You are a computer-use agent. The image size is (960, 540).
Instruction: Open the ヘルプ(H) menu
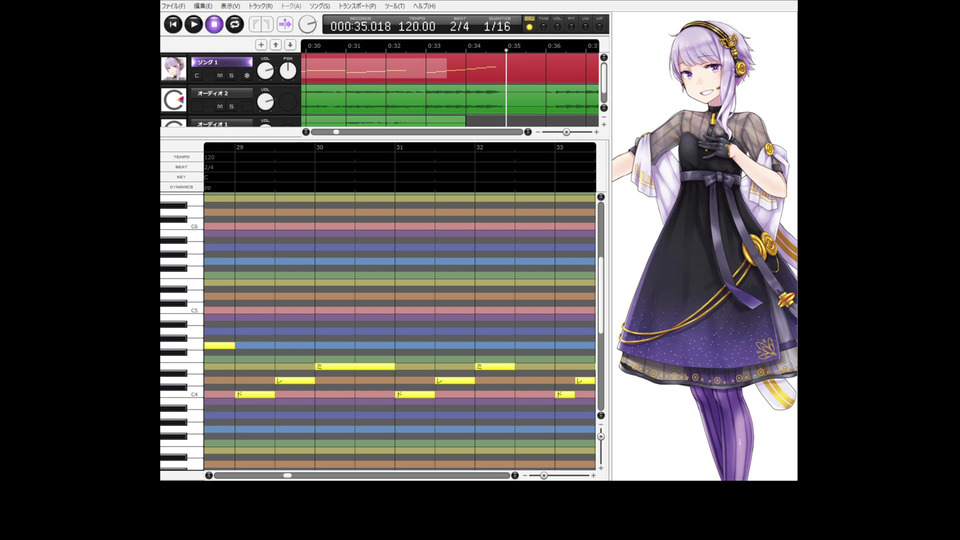pyautogui.click(x=424, y=6)
